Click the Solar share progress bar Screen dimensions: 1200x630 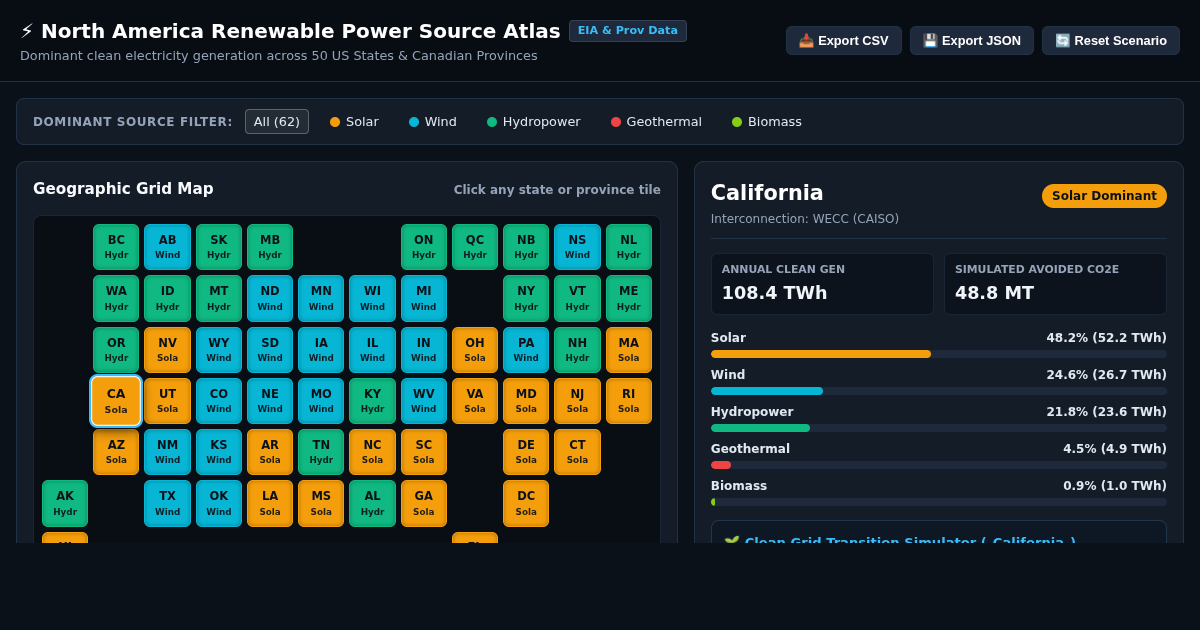pos(939,354)
